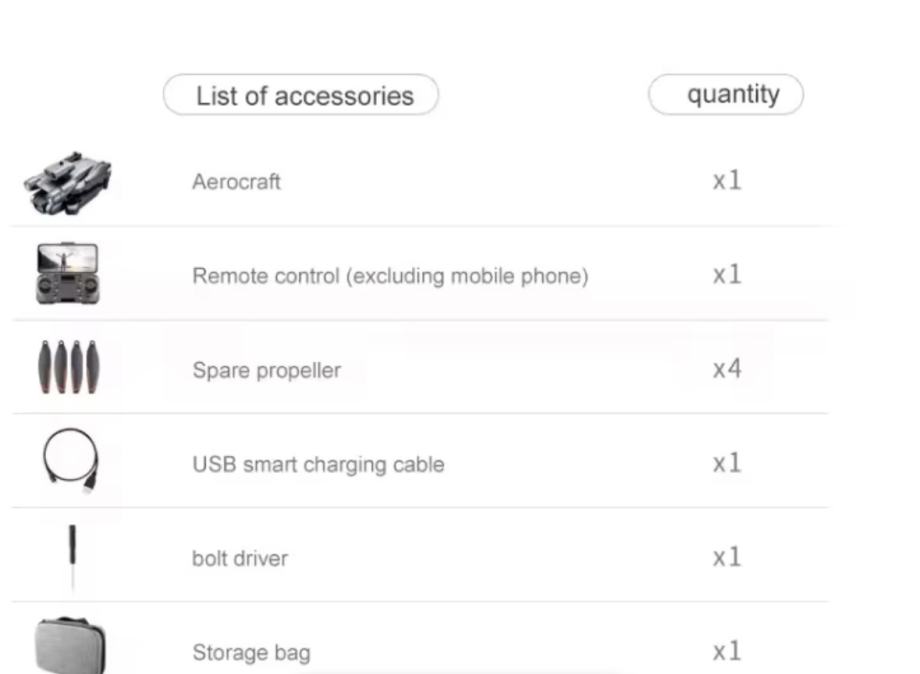Select the bolt driver label
The image size is (920, 674).
click(239, 558)
